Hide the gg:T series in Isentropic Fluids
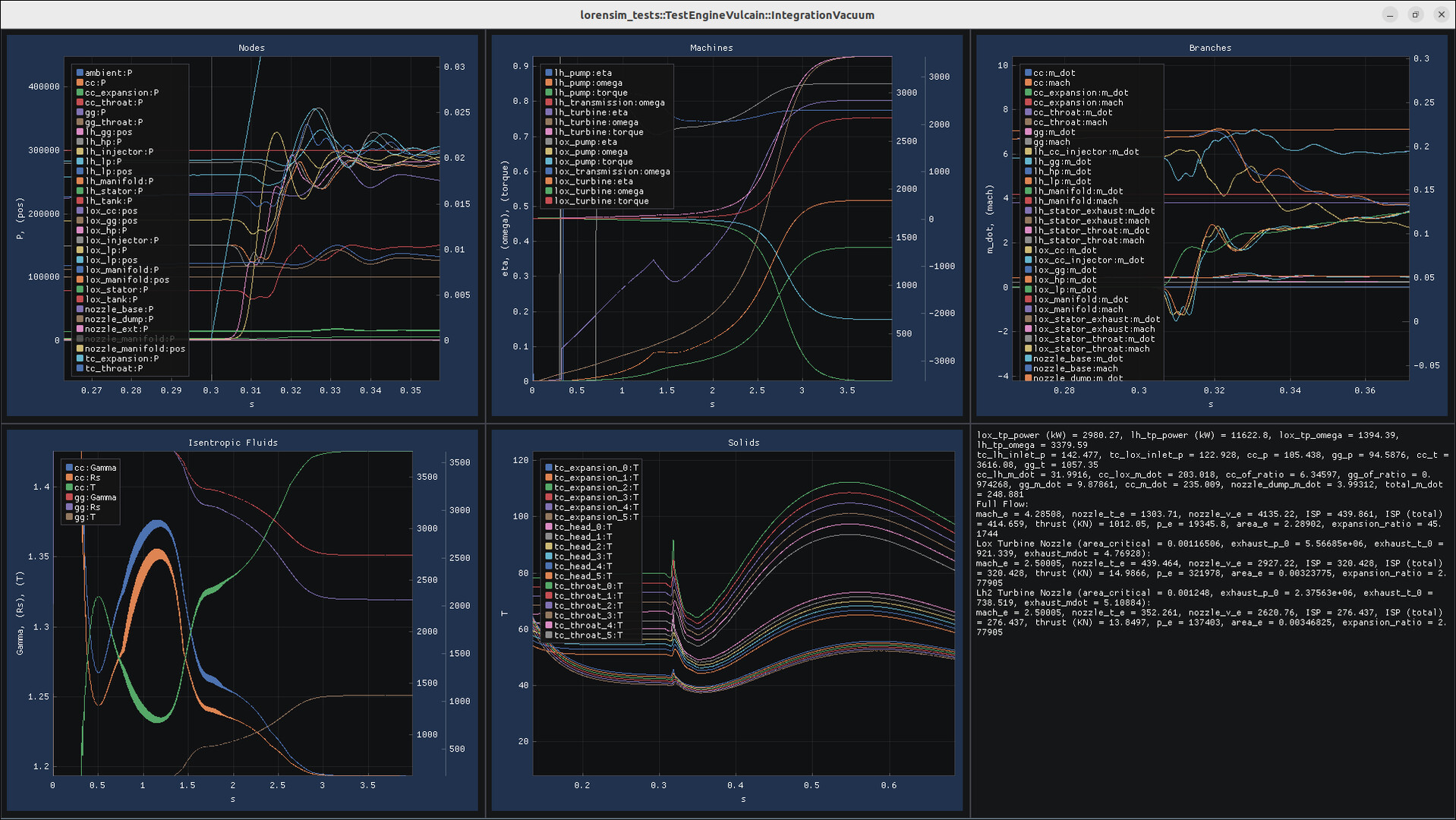Image resolution: width=1456 pixels, height=820 pixels. pyautogui.click(x=85, y=517)
